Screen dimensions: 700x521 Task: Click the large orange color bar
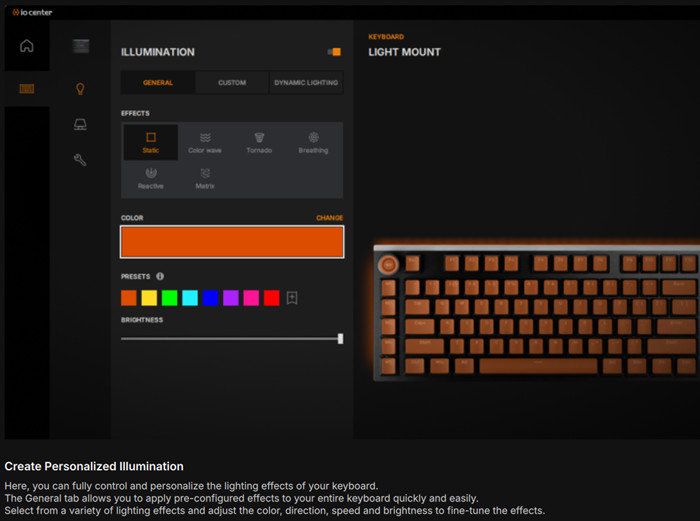[x=232, y=242]
